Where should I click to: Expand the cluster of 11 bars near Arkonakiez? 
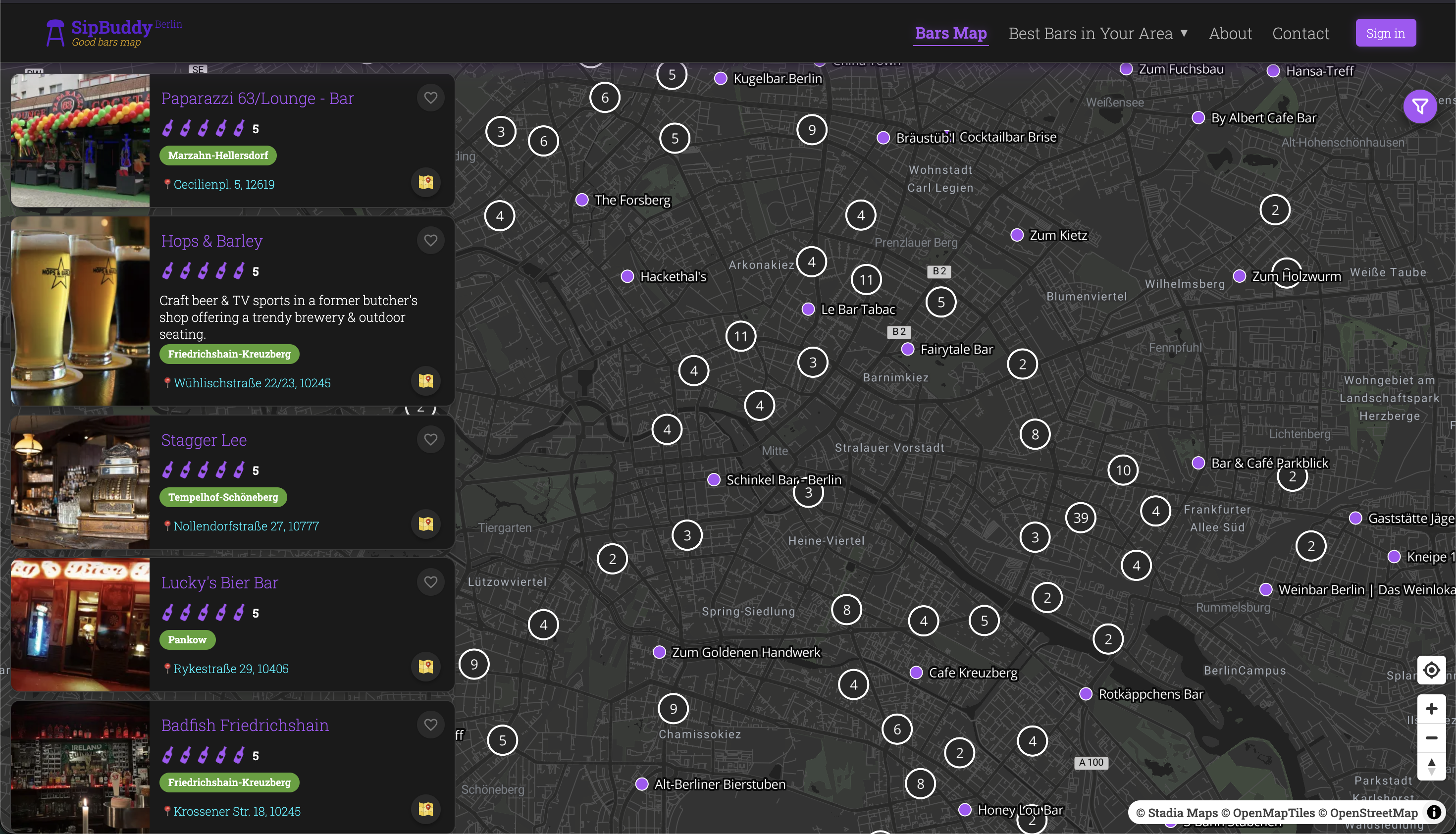(x=866, y=279)
